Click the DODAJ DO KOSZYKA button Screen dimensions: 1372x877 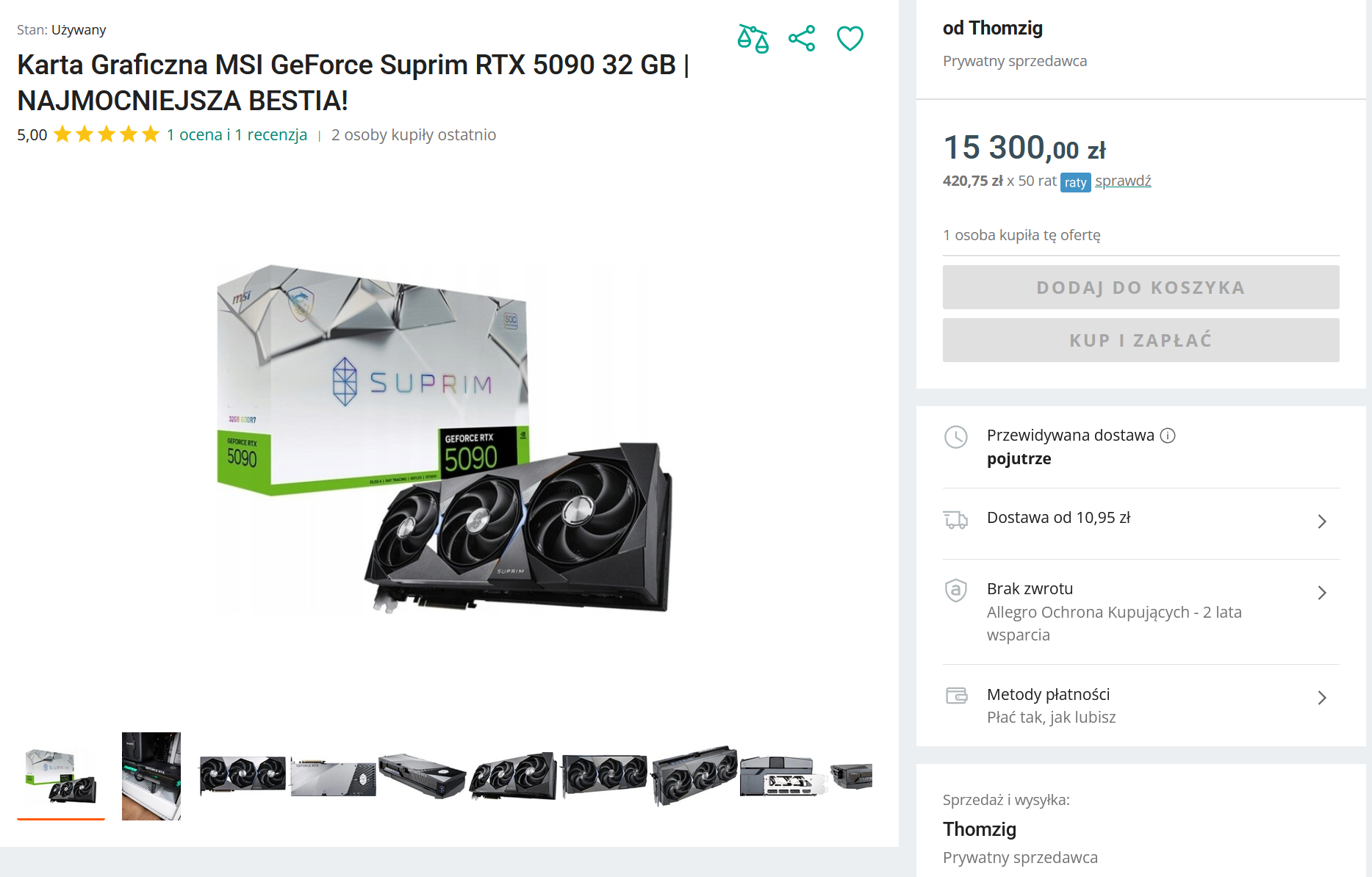1141,287
